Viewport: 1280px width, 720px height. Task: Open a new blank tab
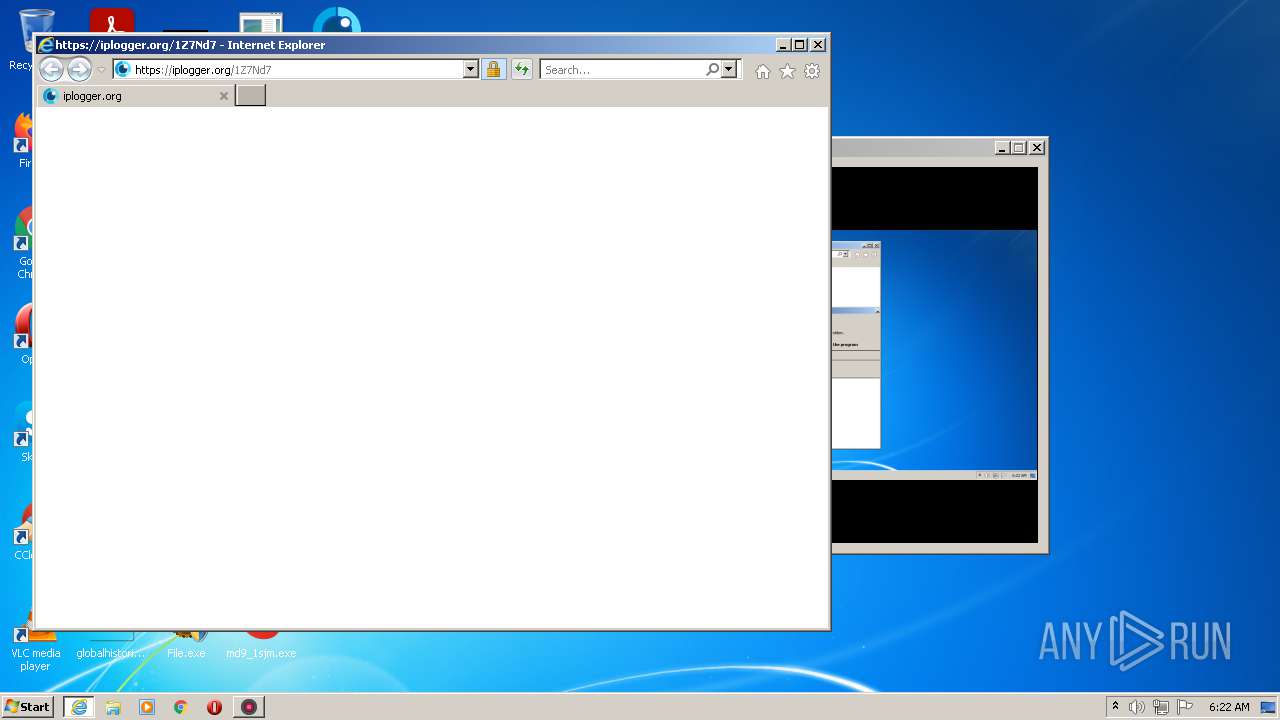pos(250,96)
